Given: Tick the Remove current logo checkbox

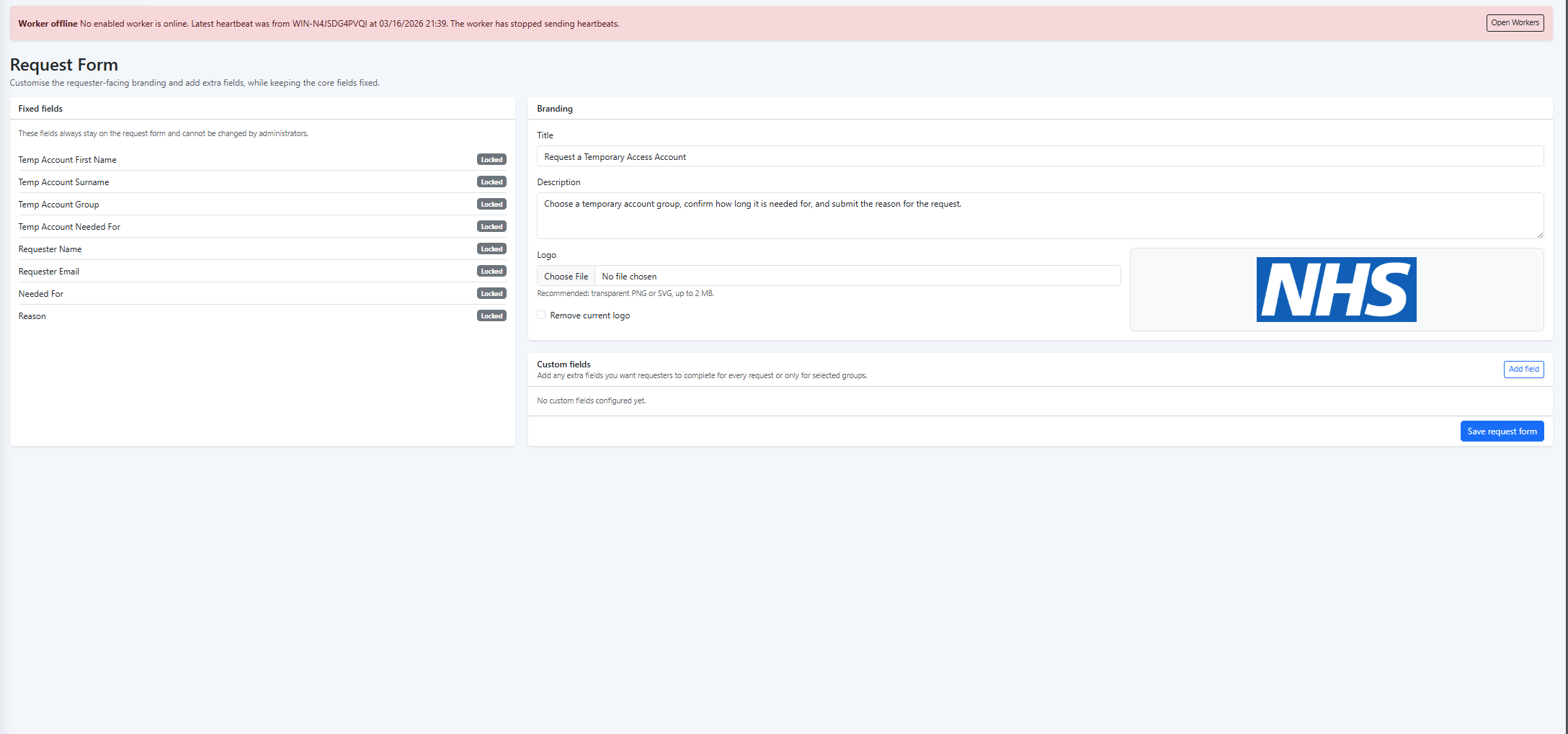Looking at the screenshot, I should pos(541,315).
